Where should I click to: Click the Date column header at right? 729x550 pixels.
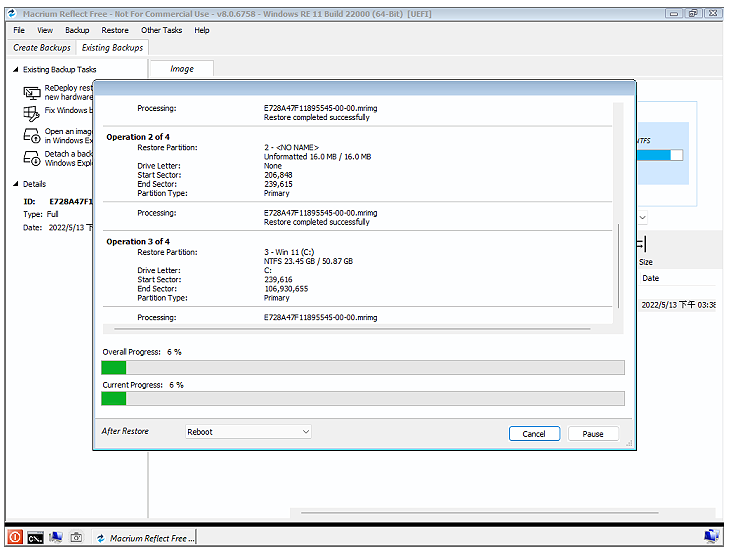[x=650, y=278]
